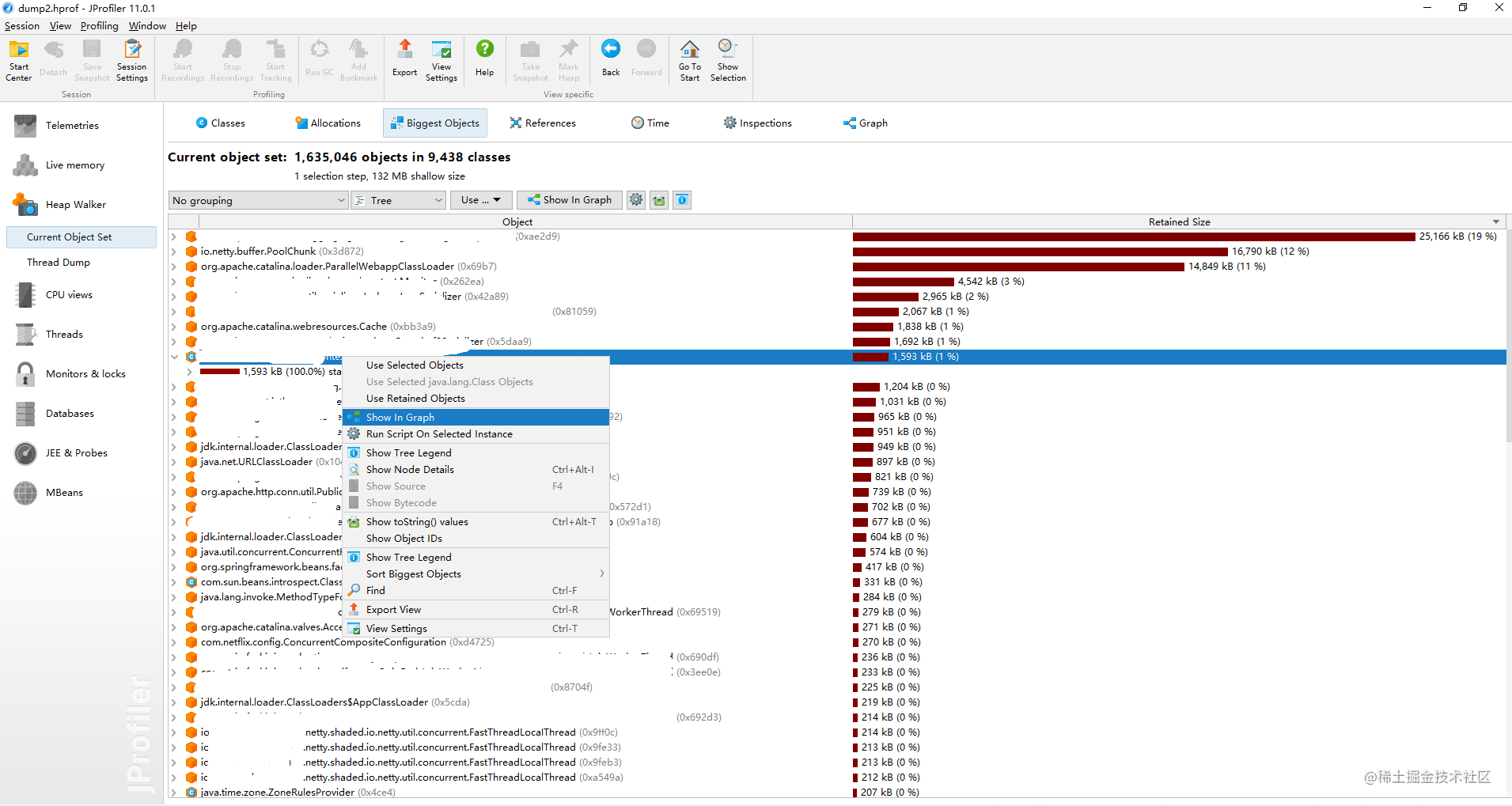This screenshot has height=806, width=1512.
Task: Choose Show toString() values menu entry
Action: [x=476, y=522]
